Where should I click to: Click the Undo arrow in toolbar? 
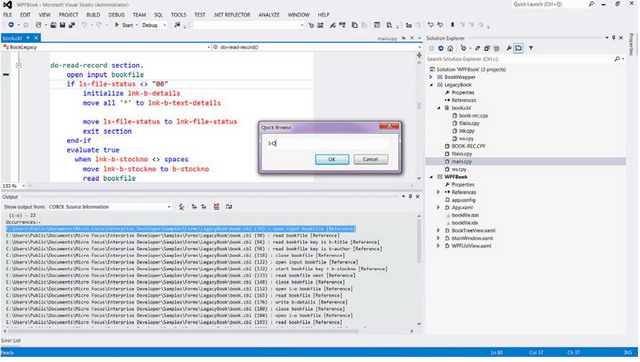click(x=84, y=25)
